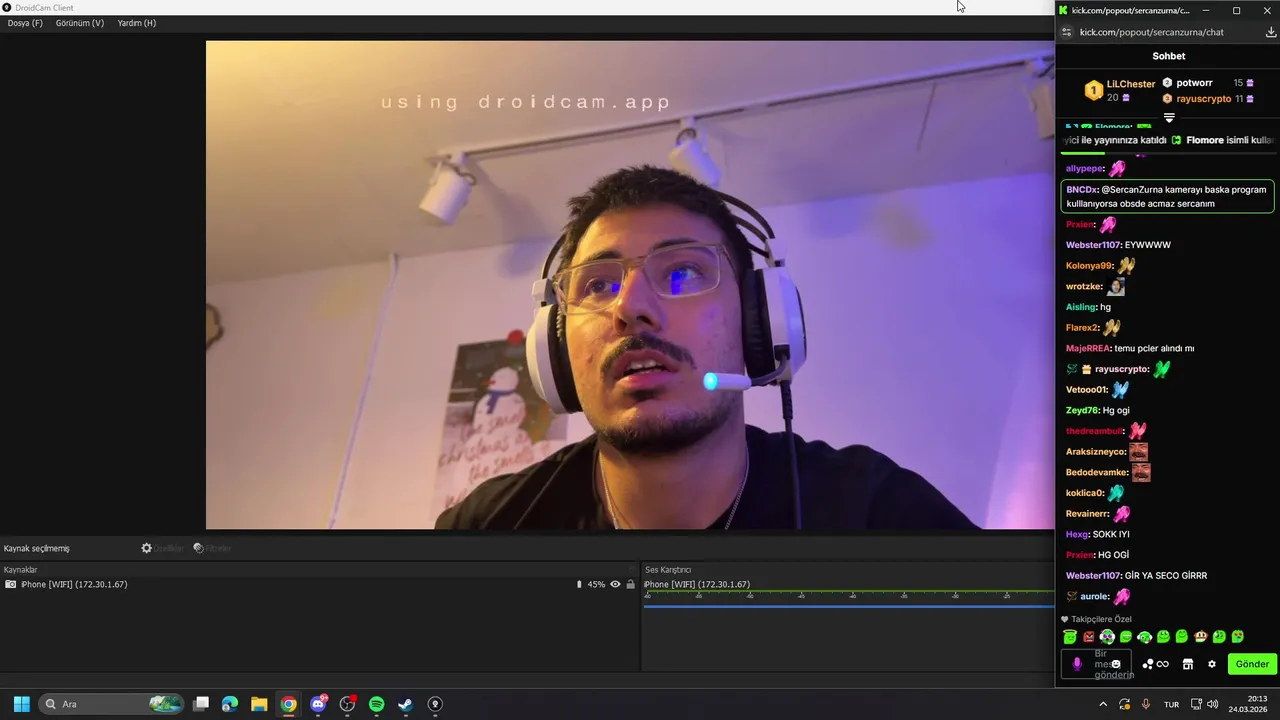Insert the halo green emote
This screenshot has height=720, width=1280.
pos(1070,637)
